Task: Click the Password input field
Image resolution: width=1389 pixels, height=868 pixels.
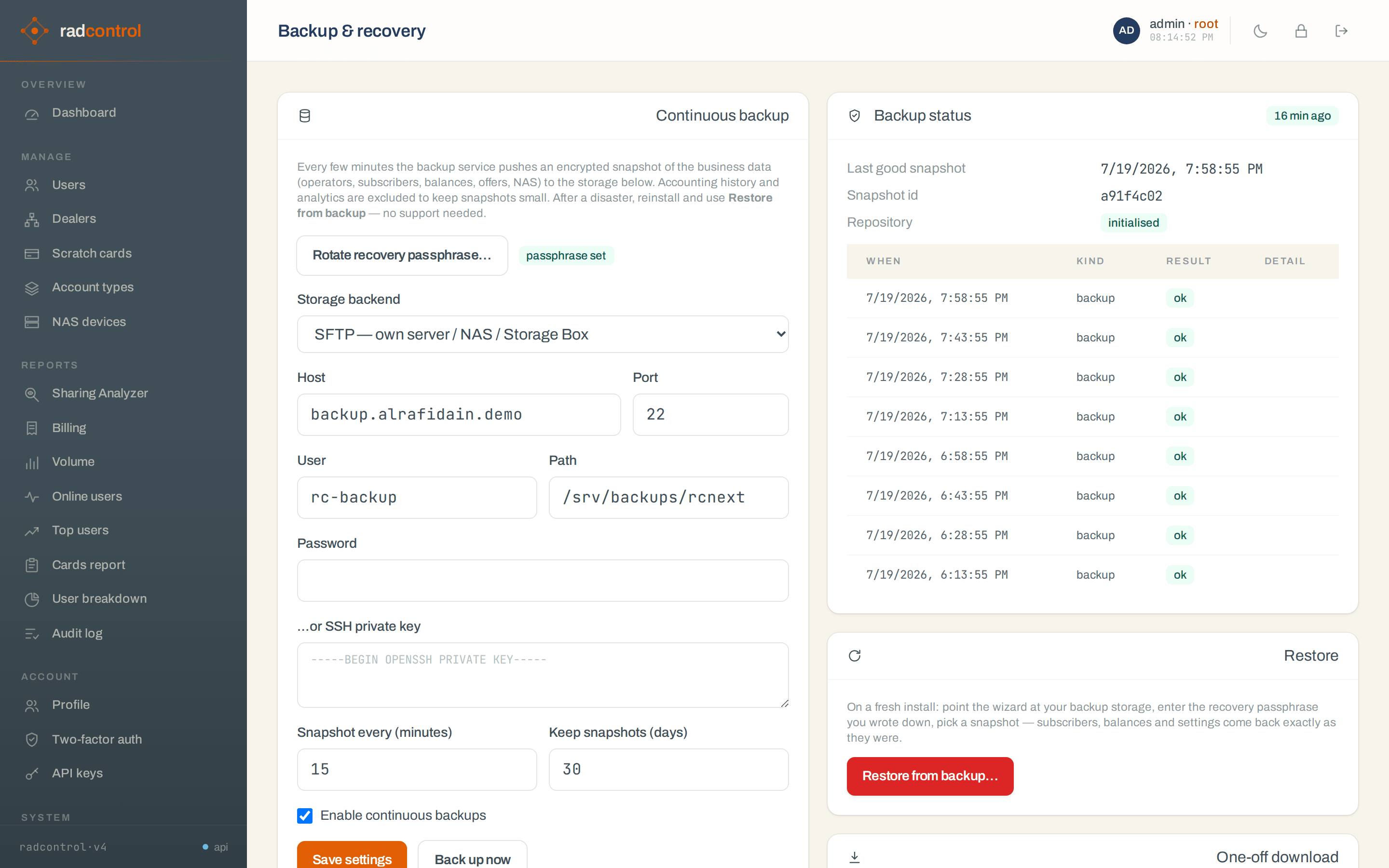Action: click(x=543, y=581)
